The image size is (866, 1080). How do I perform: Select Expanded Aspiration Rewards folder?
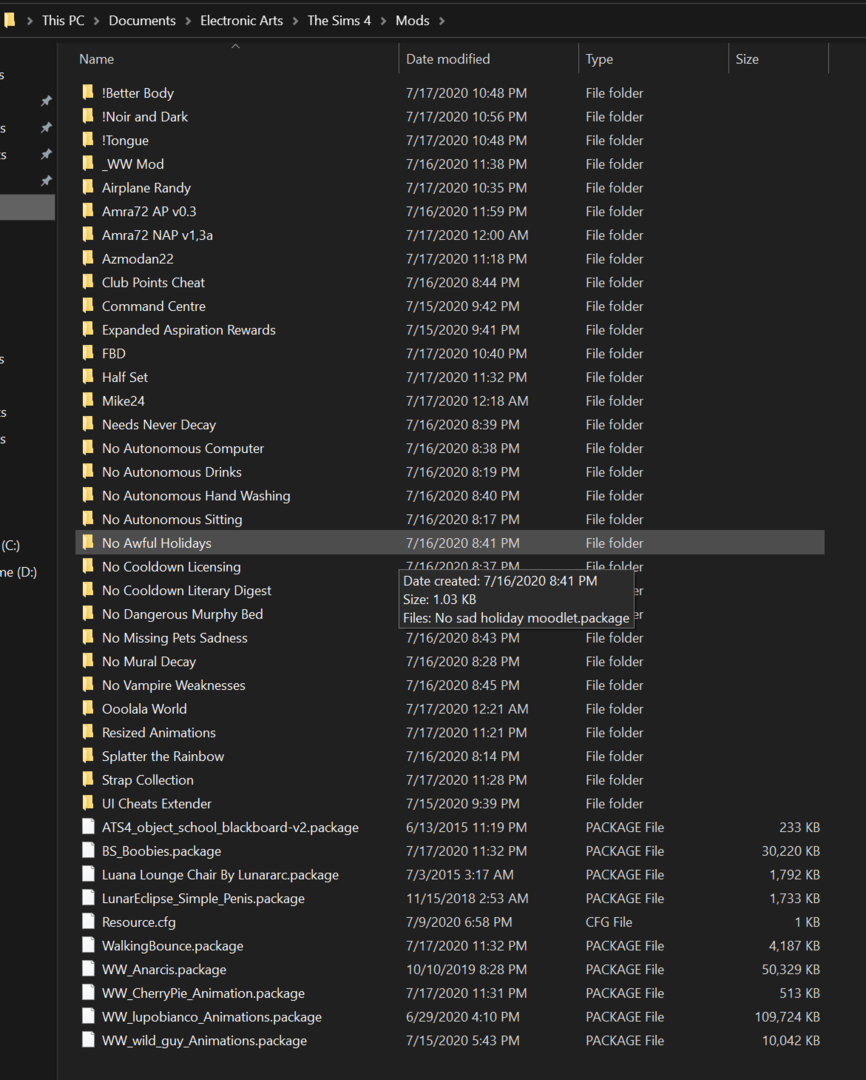(x=189, y=329)
